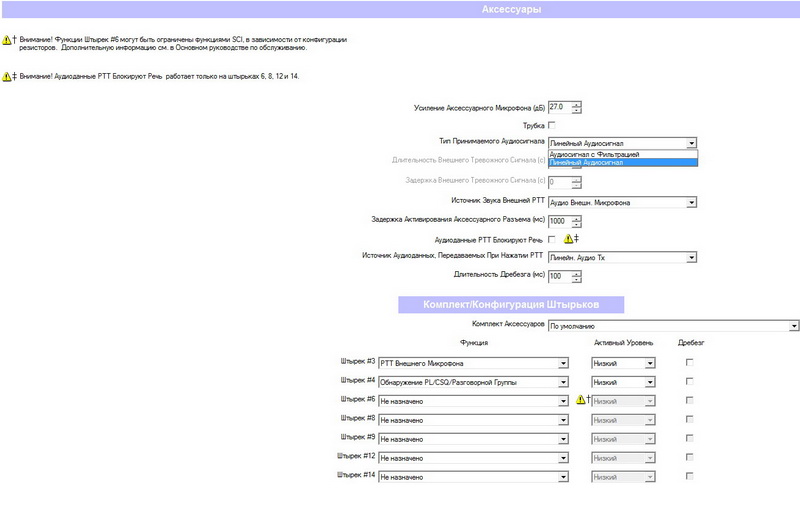This screenshot has width=800, height=511.
Task: Decrease Усиление Аксессуарного Микрофона with down arrow
Action: 577,110
